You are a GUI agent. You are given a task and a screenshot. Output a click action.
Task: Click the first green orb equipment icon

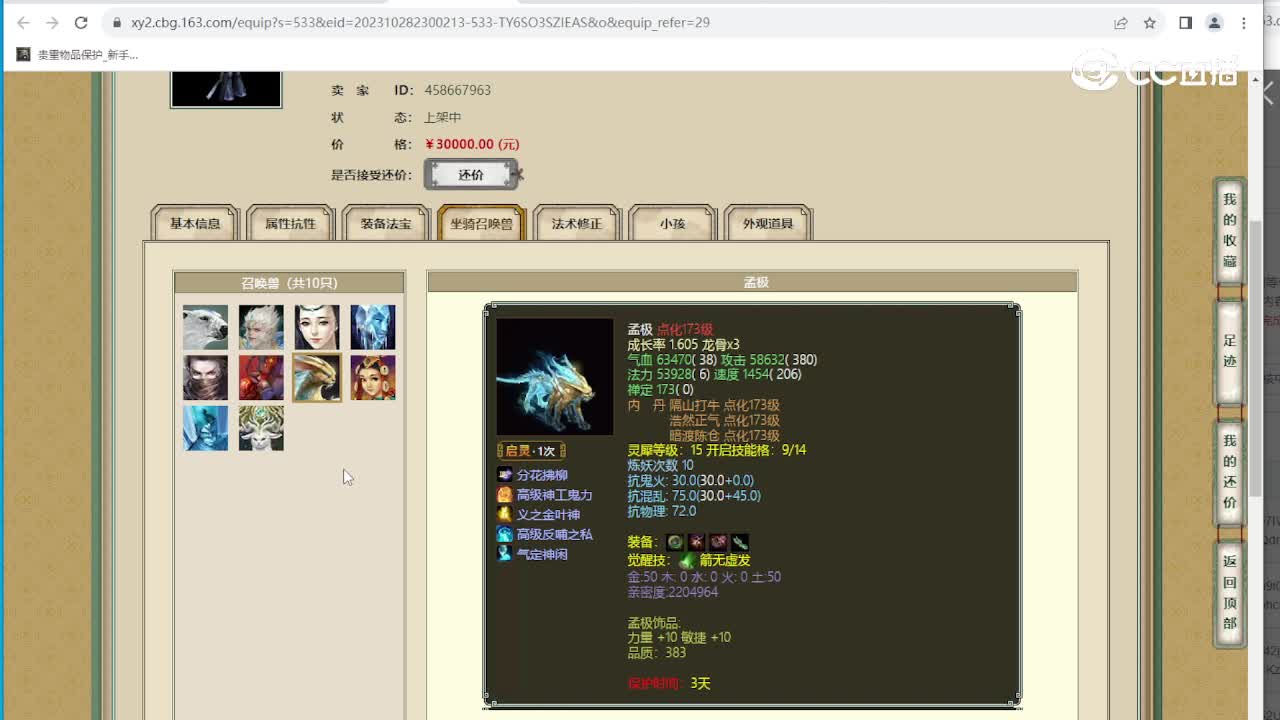click(x=676, y=542)
